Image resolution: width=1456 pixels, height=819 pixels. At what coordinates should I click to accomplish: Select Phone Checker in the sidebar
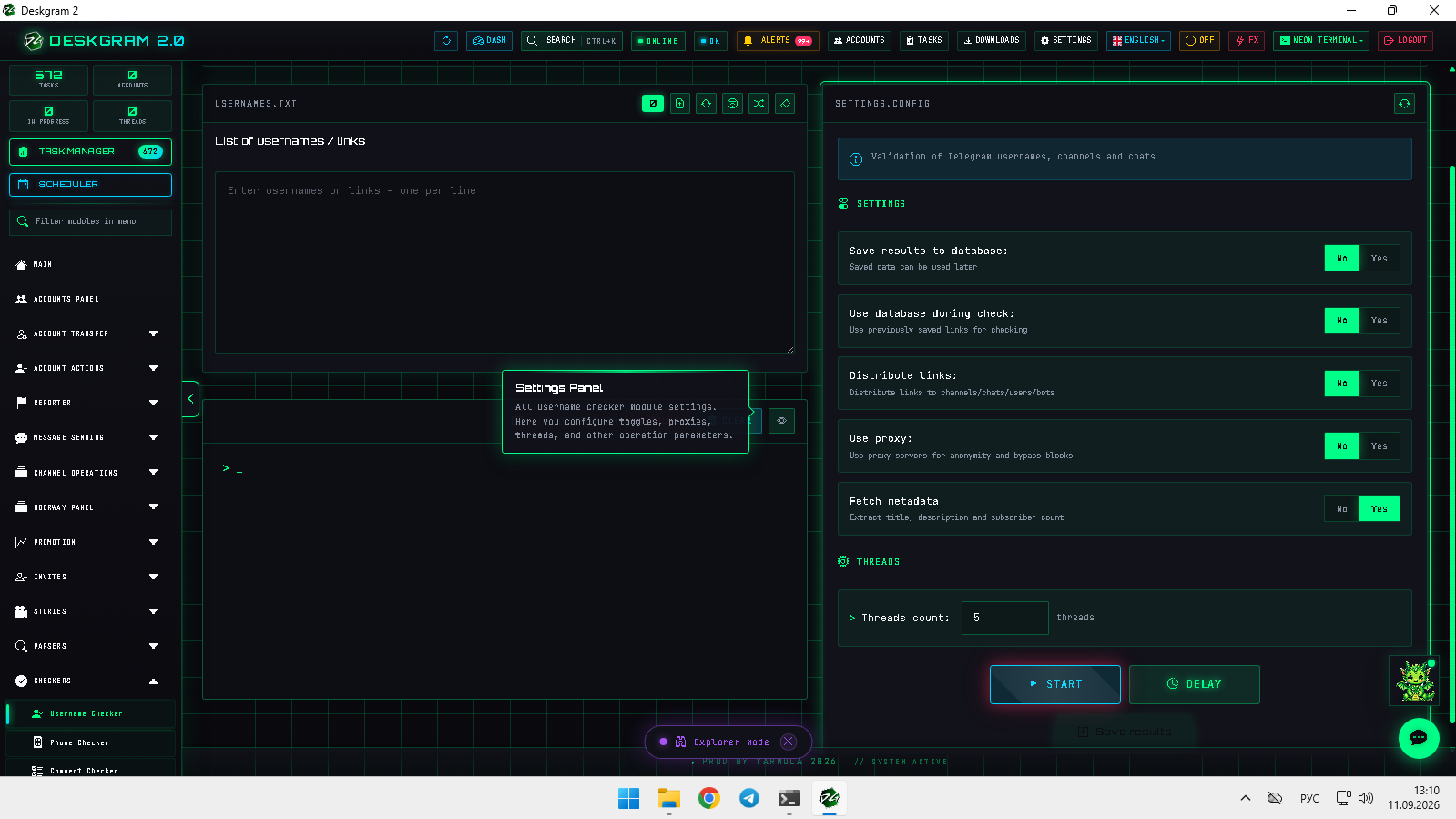point(91,742)
